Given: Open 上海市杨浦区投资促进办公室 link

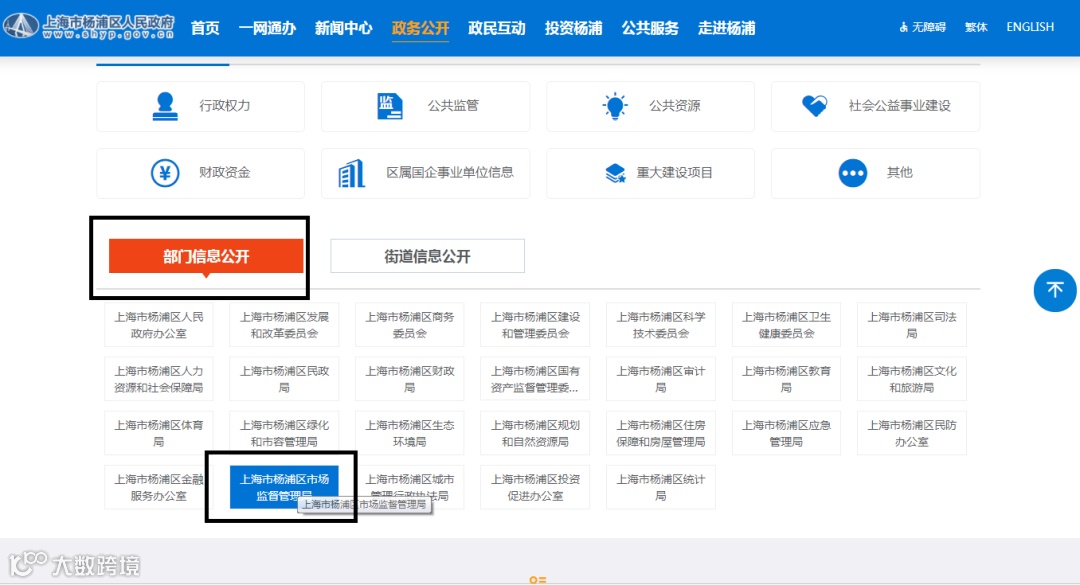Looking at the screenshot, I should pyautogui.click(x=535, y=487).
